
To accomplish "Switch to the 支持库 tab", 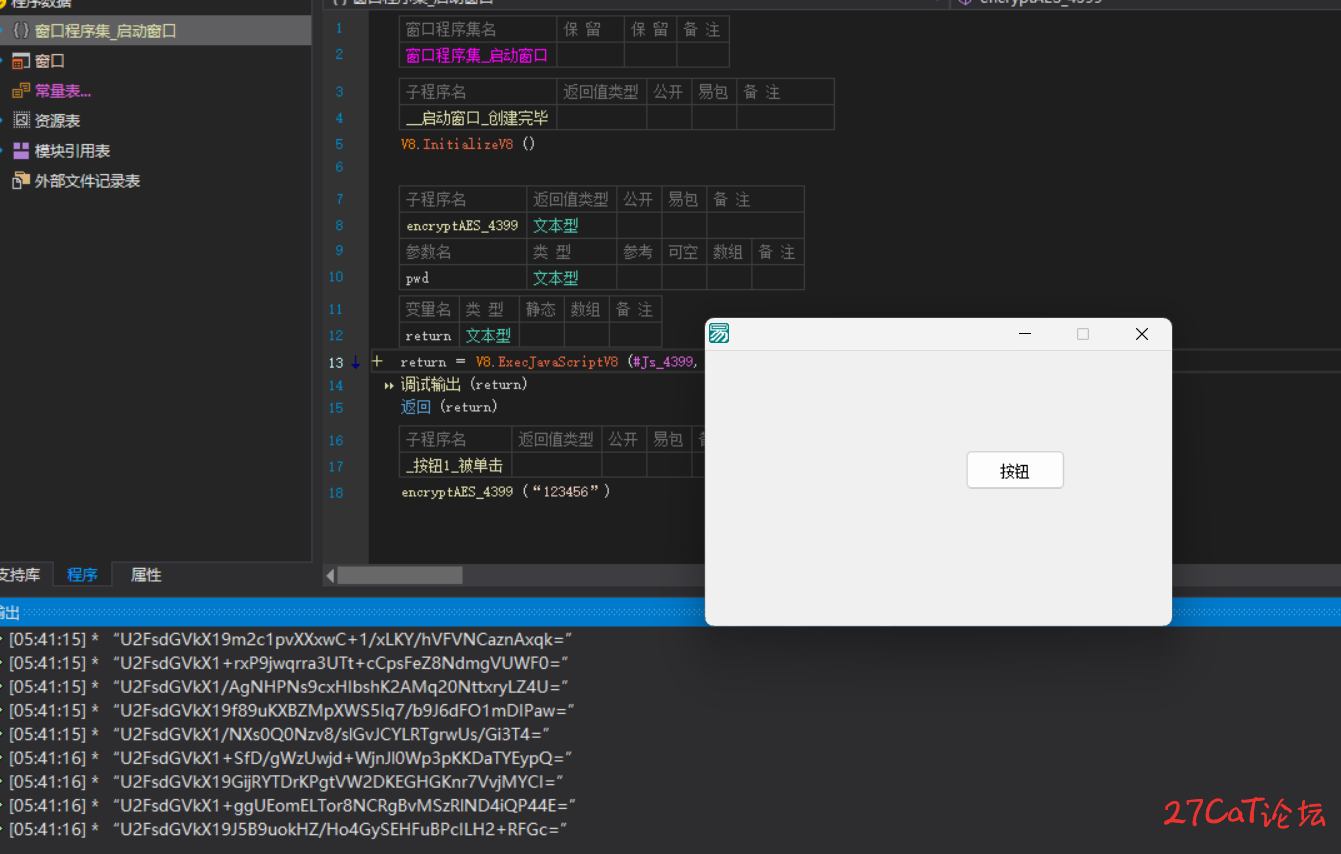I will (20, 575).
